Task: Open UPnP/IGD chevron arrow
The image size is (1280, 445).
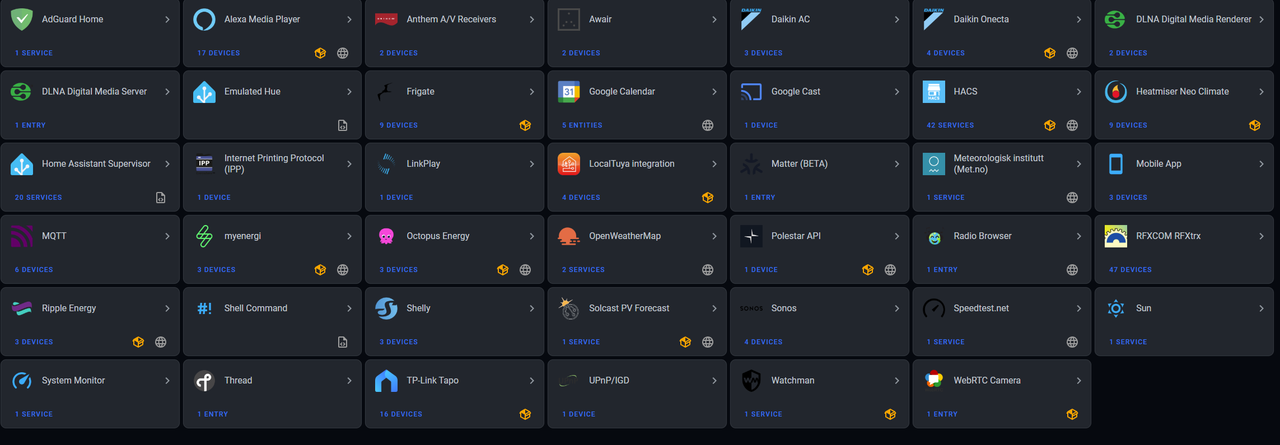Action: [714, 380]
